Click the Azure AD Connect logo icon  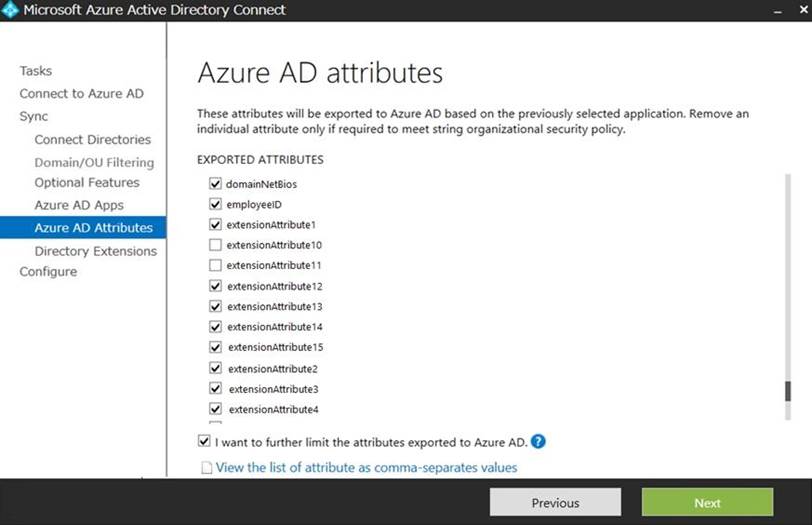pyautogui.click(x=11, y=11)
